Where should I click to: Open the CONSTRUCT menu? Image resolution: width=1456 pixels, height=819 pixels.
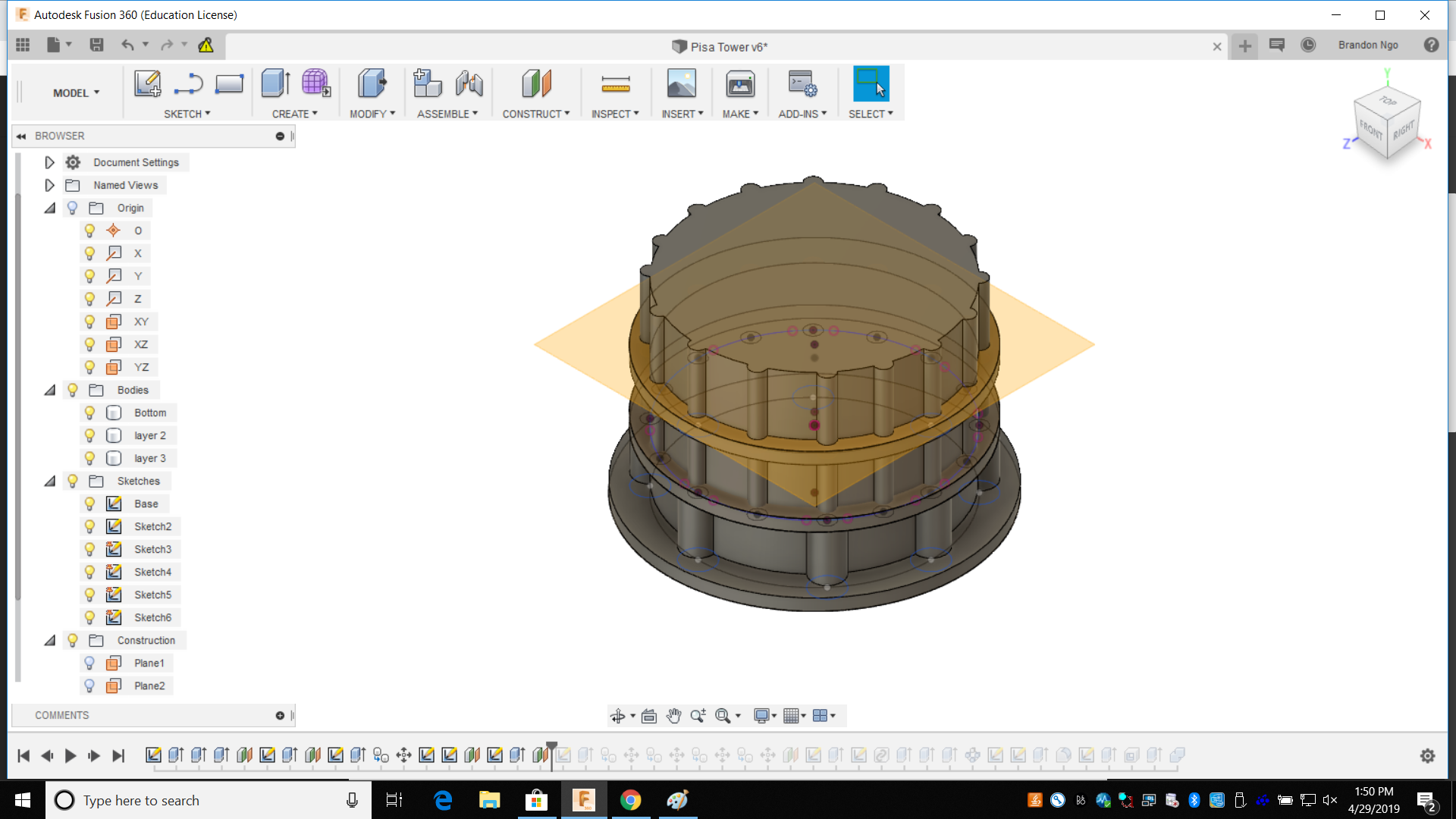pyautogui.click(x=536, y=114)
